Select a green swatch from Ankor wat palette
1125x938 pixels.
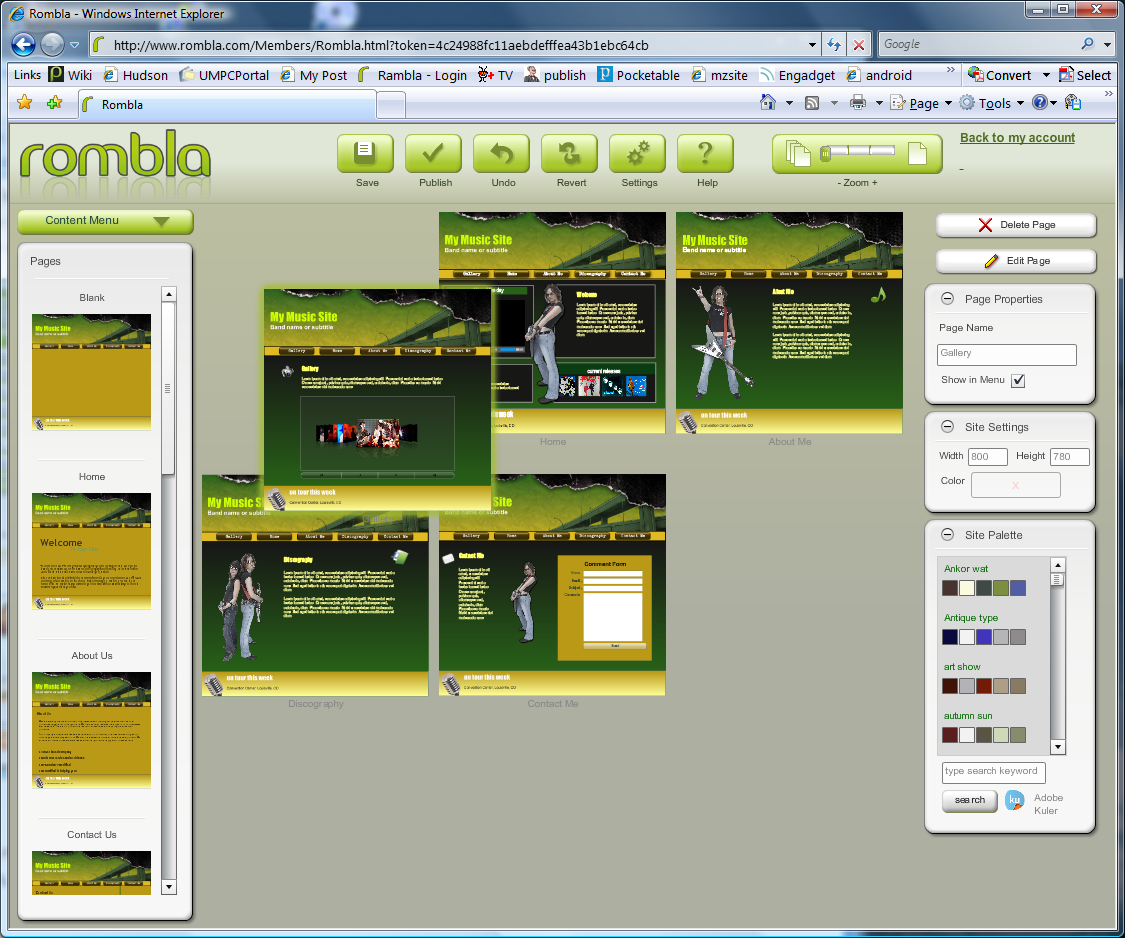pos(1000,588)
